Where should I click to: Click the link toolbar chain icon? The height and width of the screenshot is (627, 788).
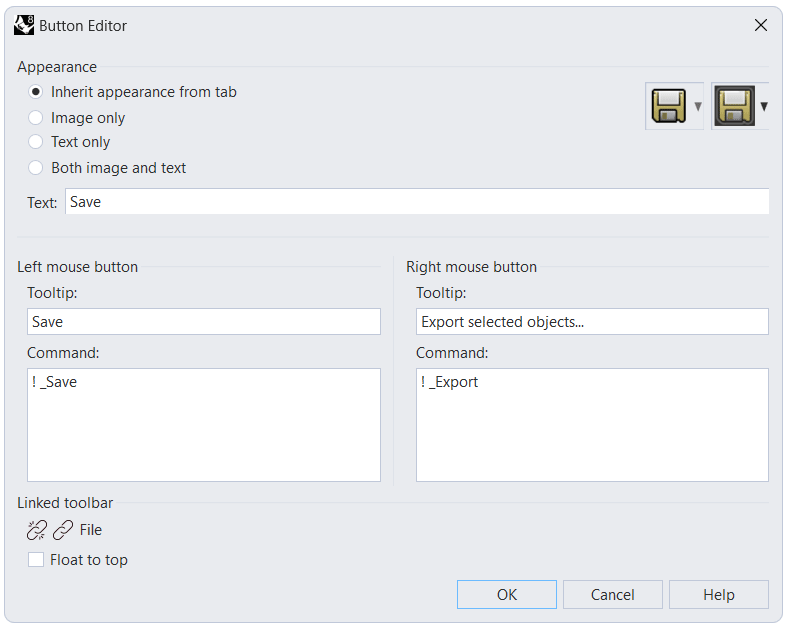pos(63,530)
